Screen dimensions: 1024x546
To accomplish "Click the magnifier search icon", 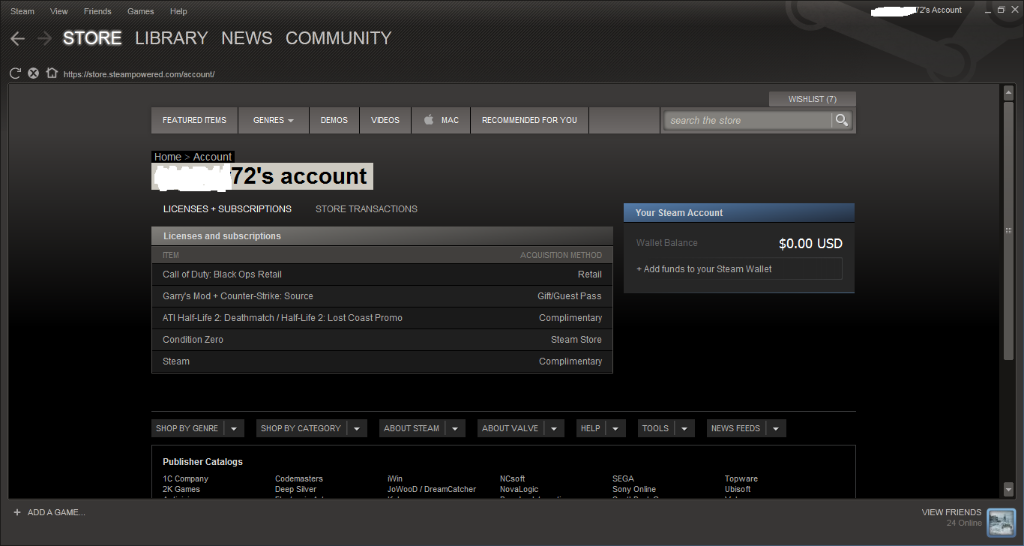I will pos(842,120).
